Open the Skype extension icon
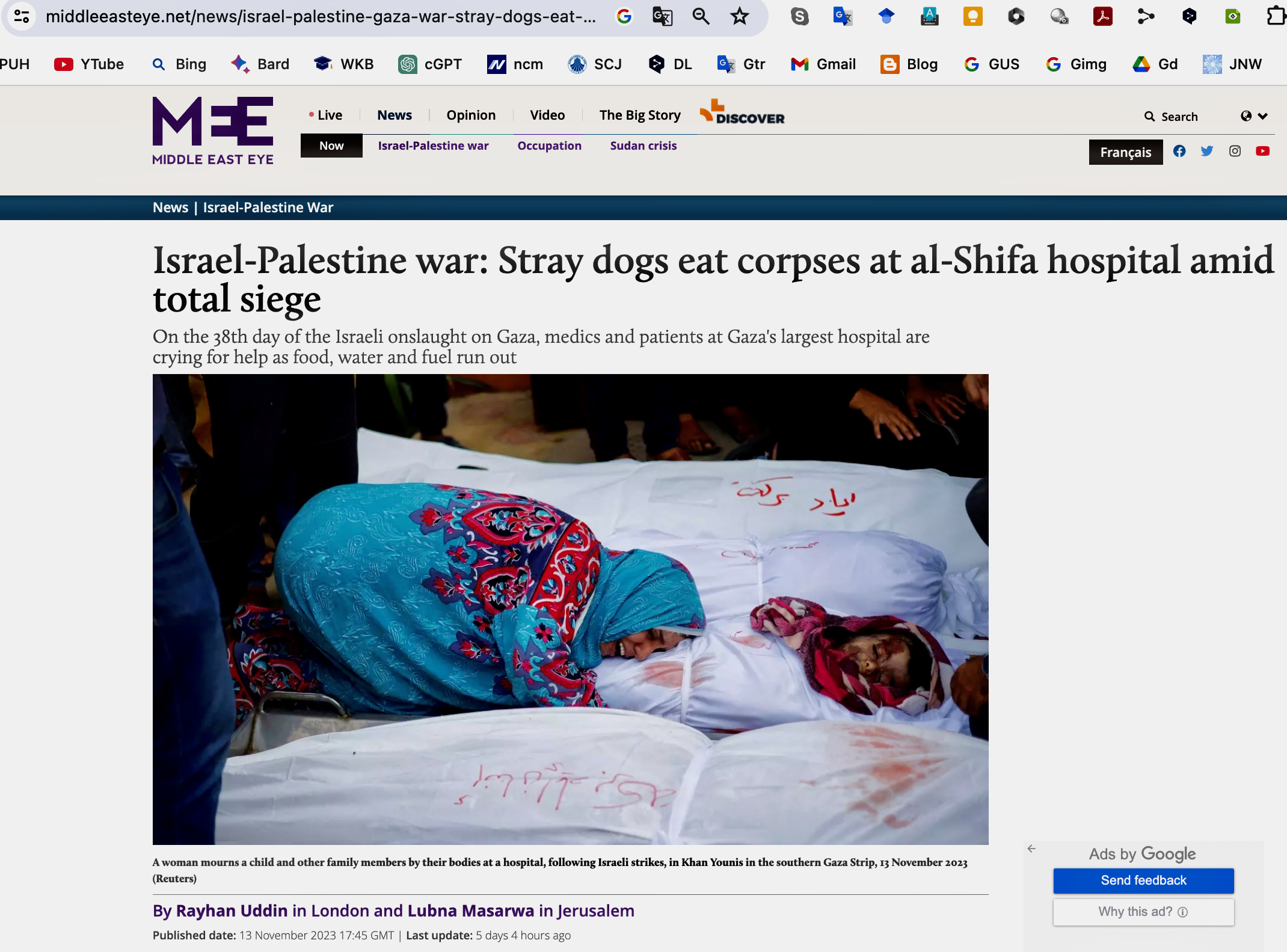 (800, 16)
